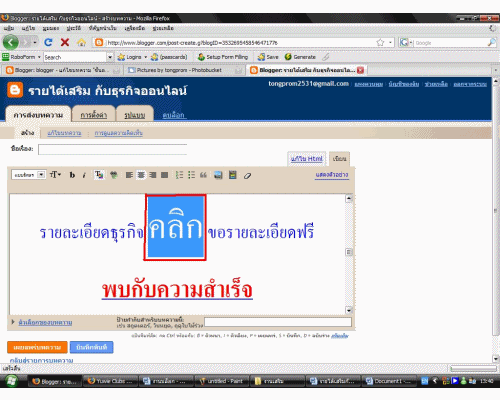The height and width of the screenshot is (400, 500).
Task: Select the align center icon
Action: pos(141,175)
